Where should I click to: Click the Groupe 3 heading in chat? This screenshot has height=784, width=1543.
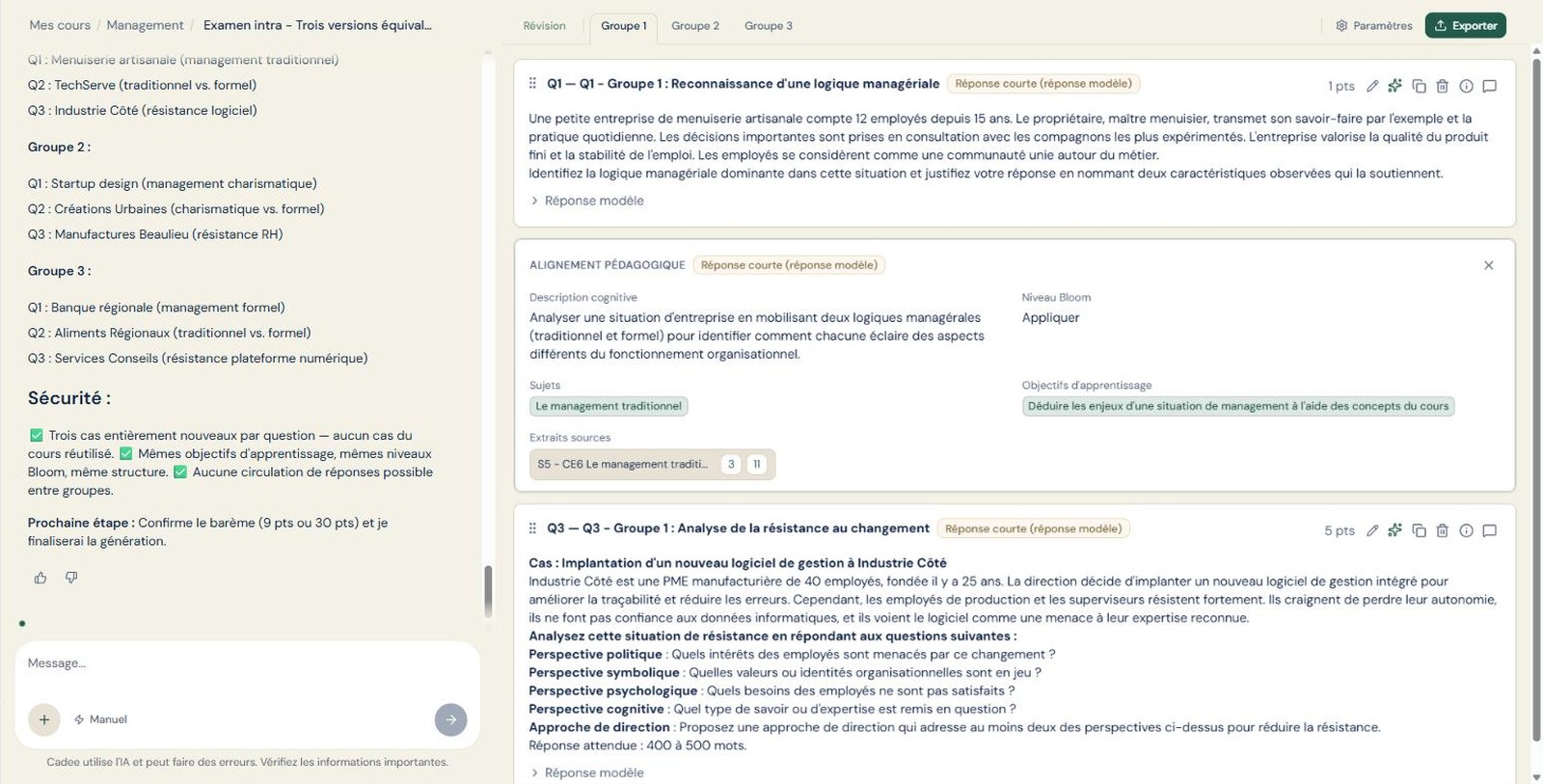60,271
